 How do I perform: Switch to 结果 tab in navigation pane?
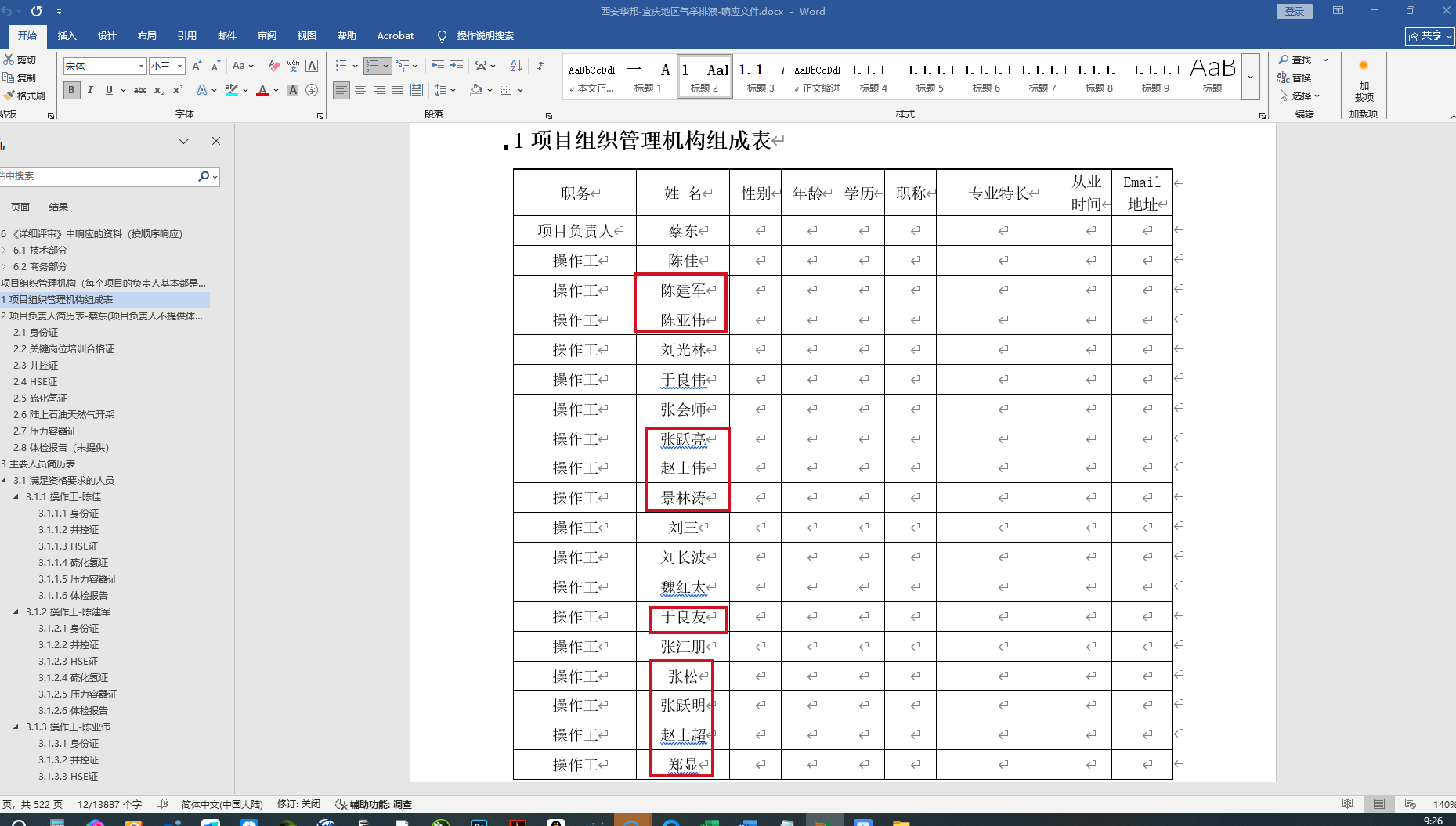[x=59, y=207]
